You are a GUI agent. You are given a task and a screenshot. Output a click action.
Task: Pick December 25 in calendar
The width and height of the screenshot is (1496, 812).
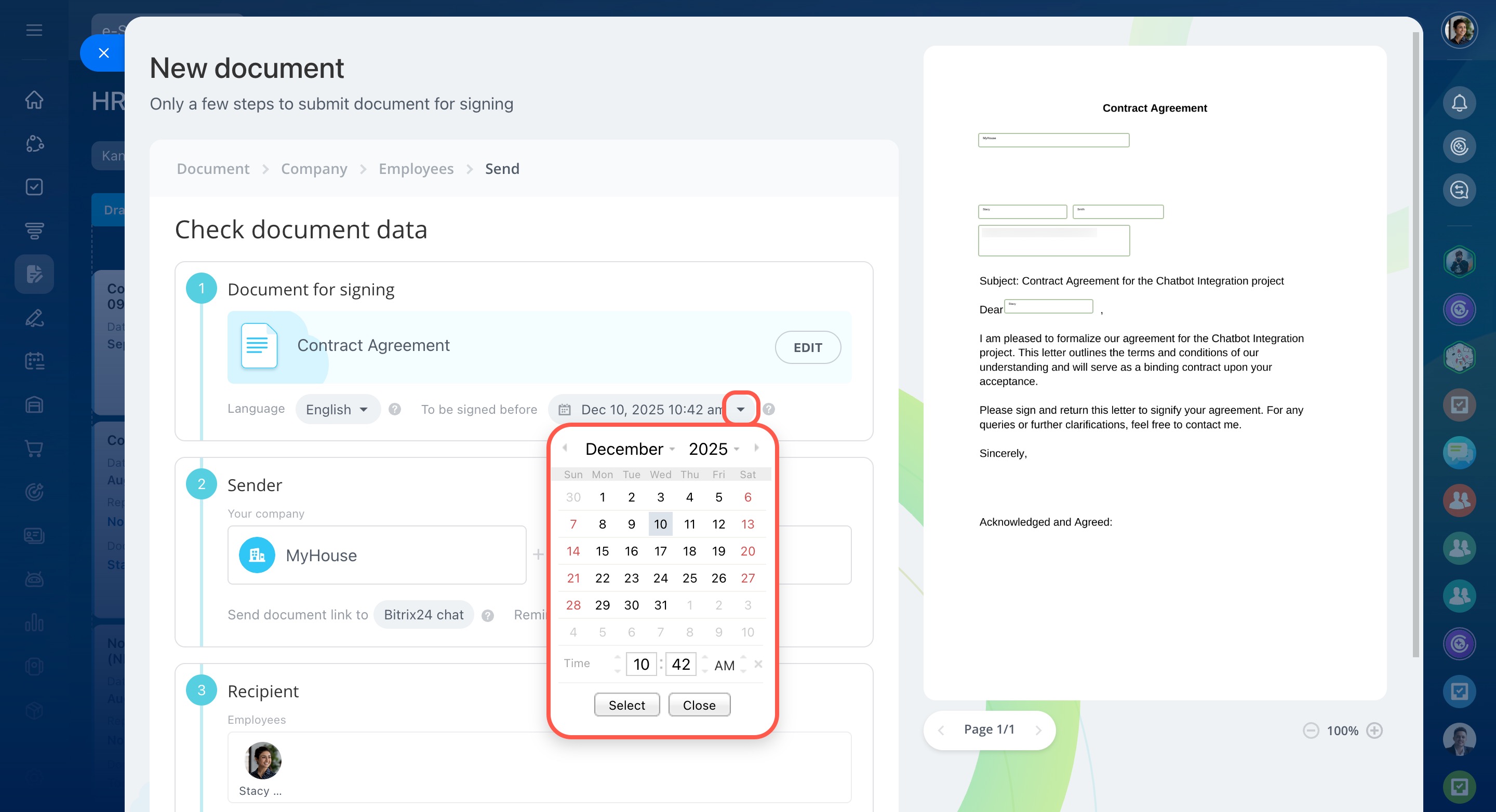(689, 578)
